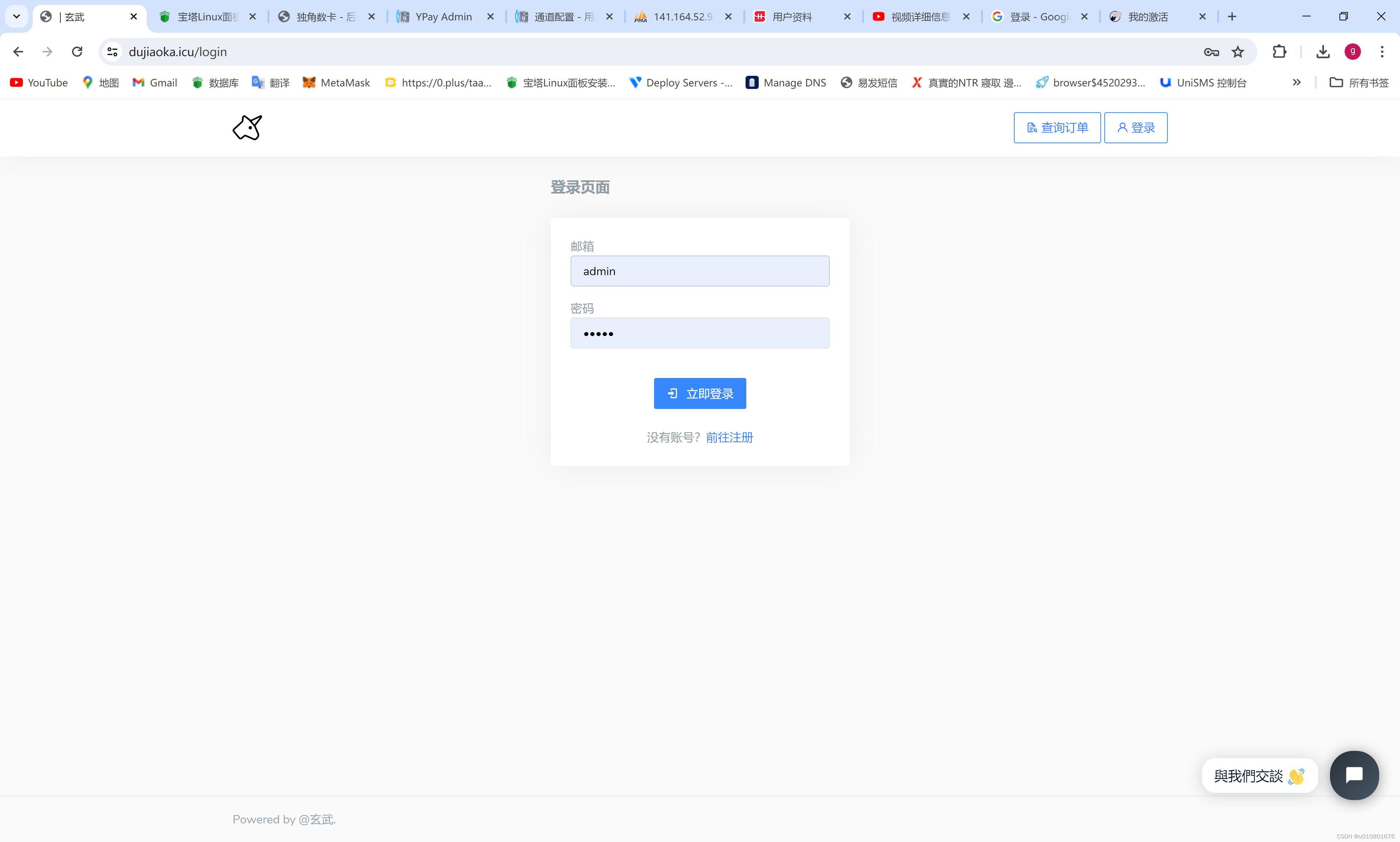1400x842 pixels.
Task: Expand the tab search dropdown arrow
Action: [x=16, y=16]
